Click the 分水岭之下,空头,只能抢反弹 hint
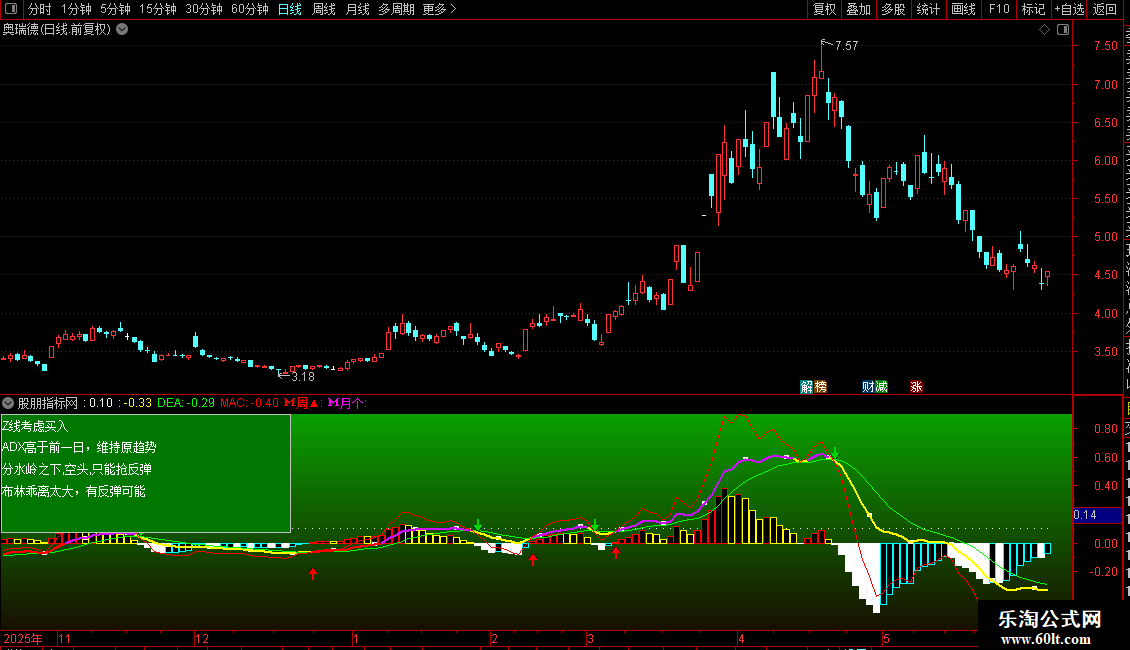The width and height of the screenshot is (1130, 650). pos(77,470)
